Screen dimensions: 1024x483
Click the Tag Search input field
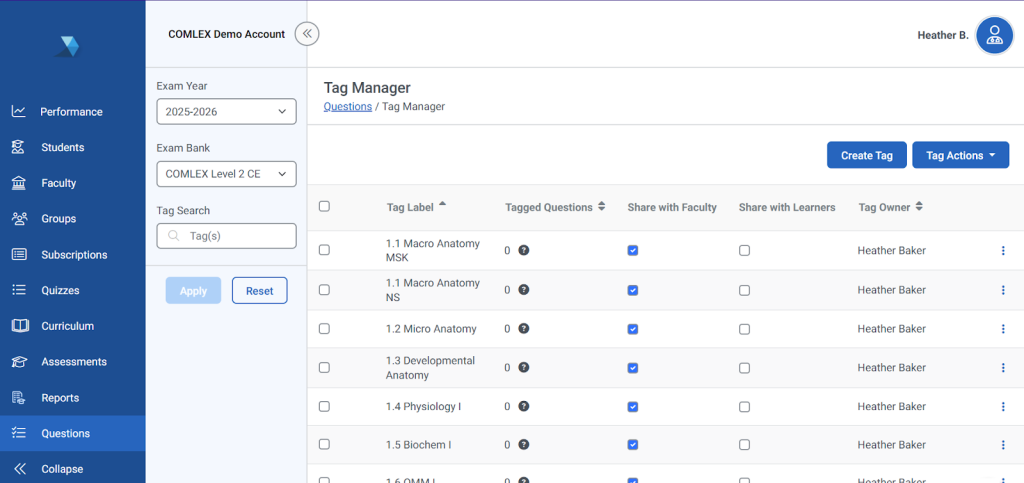(226, 236)
